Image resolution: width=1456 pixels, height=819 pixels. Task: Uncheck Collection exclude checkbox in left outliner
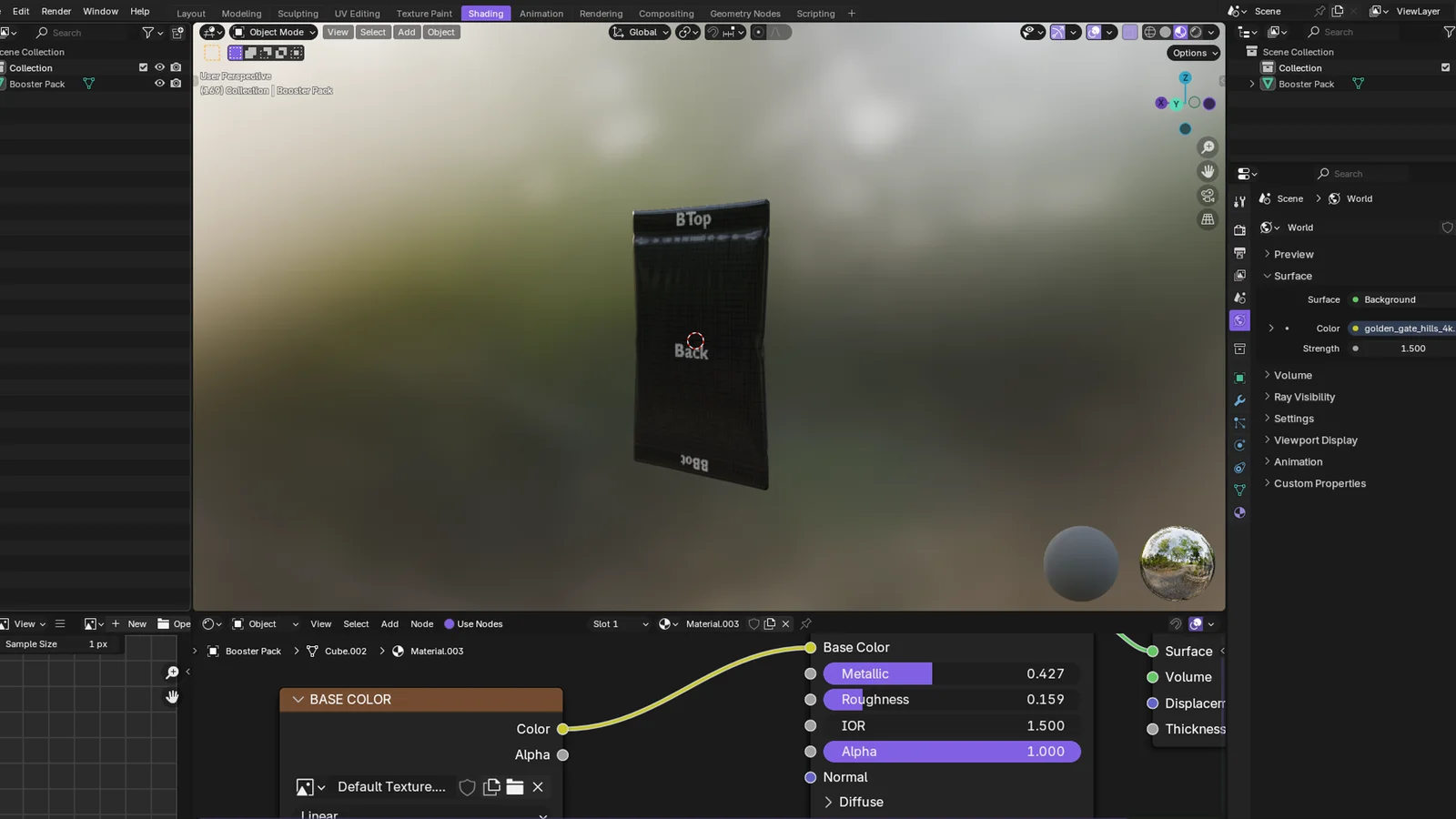143,67
